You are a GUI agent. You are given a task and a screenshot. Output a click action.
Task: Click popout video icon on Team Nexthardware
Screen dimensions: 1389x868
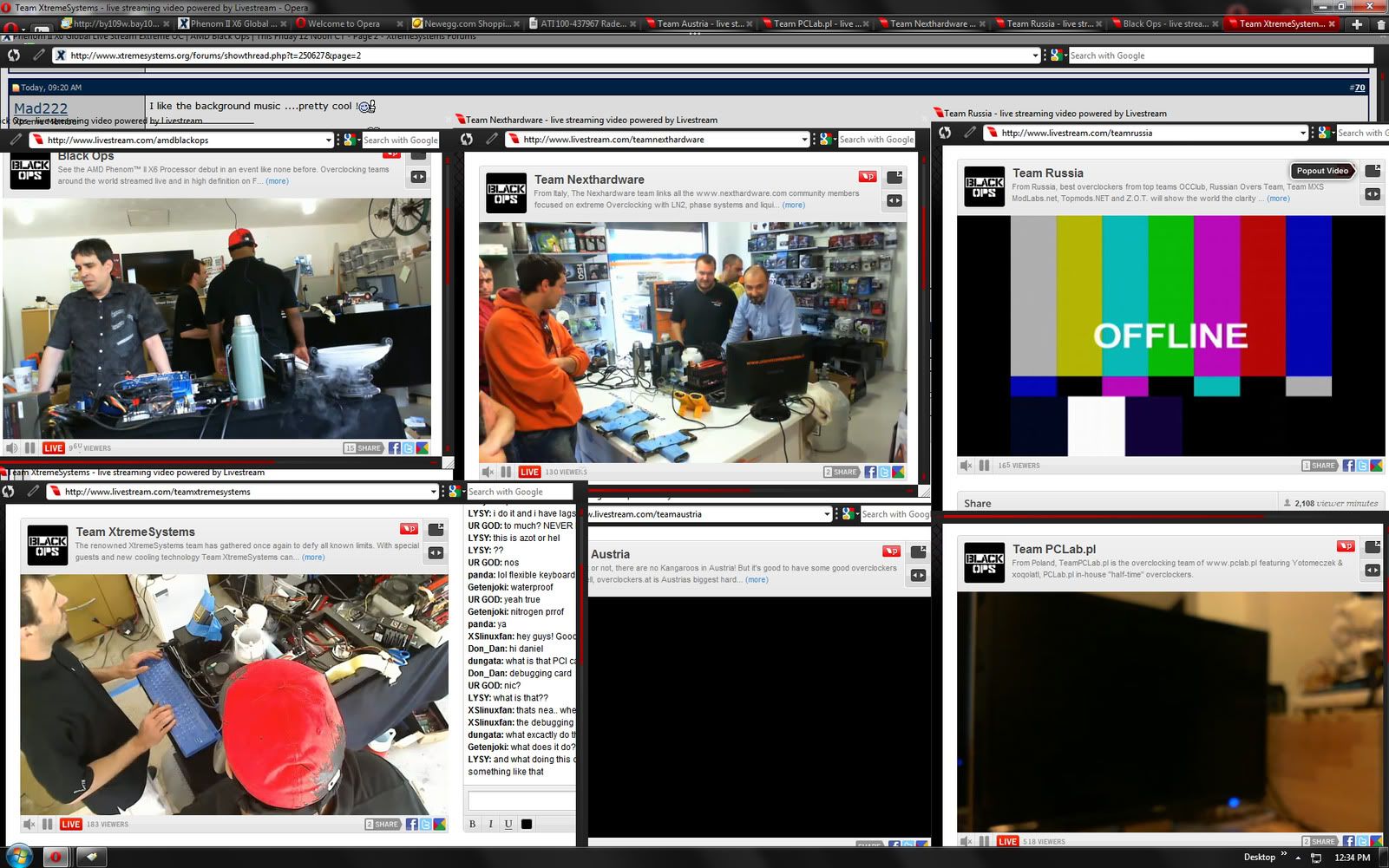point(894,177)
